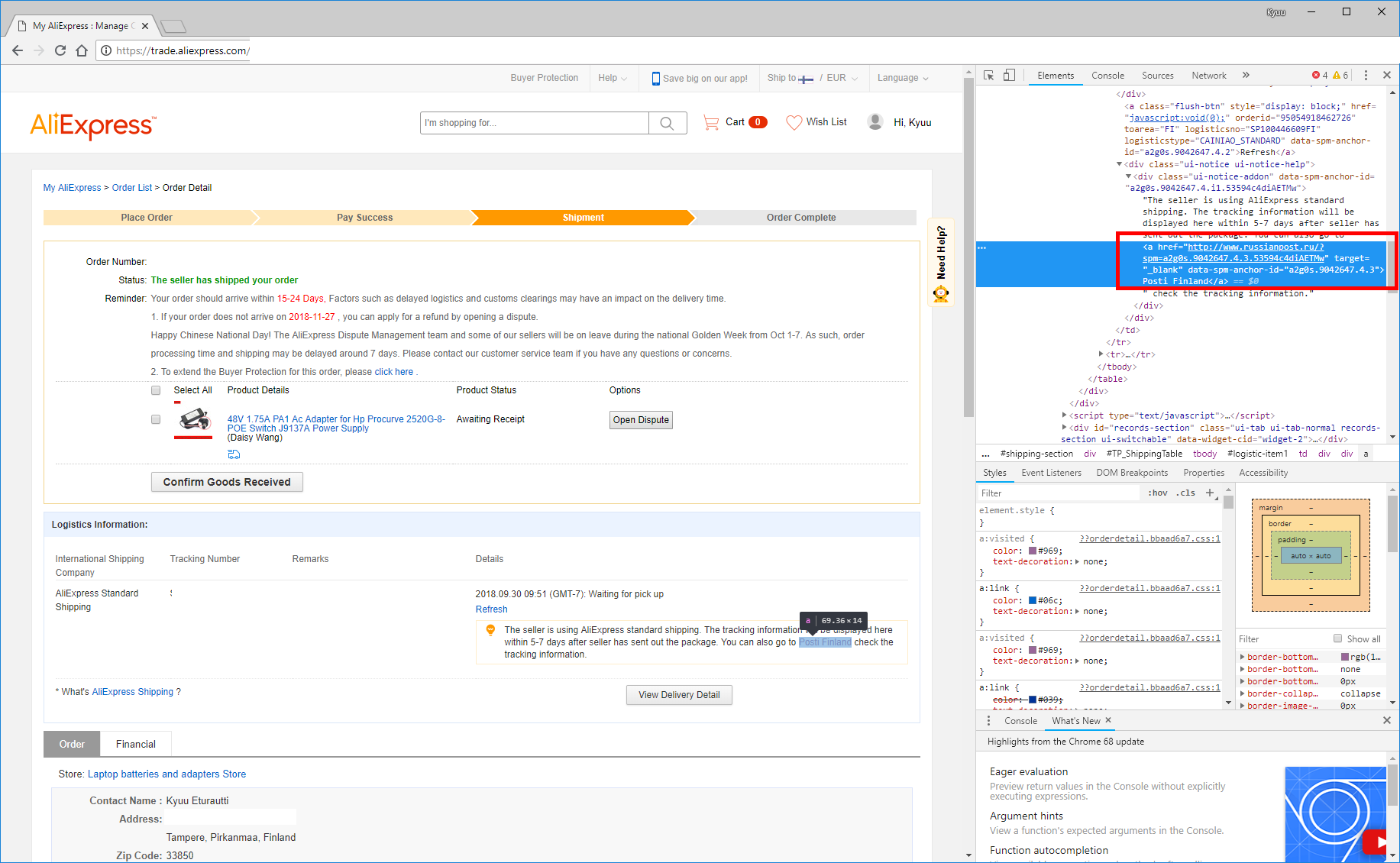Viewport: 1400px width, 863px height.
Task: Click the Open Dispute button
Action: 641,420
